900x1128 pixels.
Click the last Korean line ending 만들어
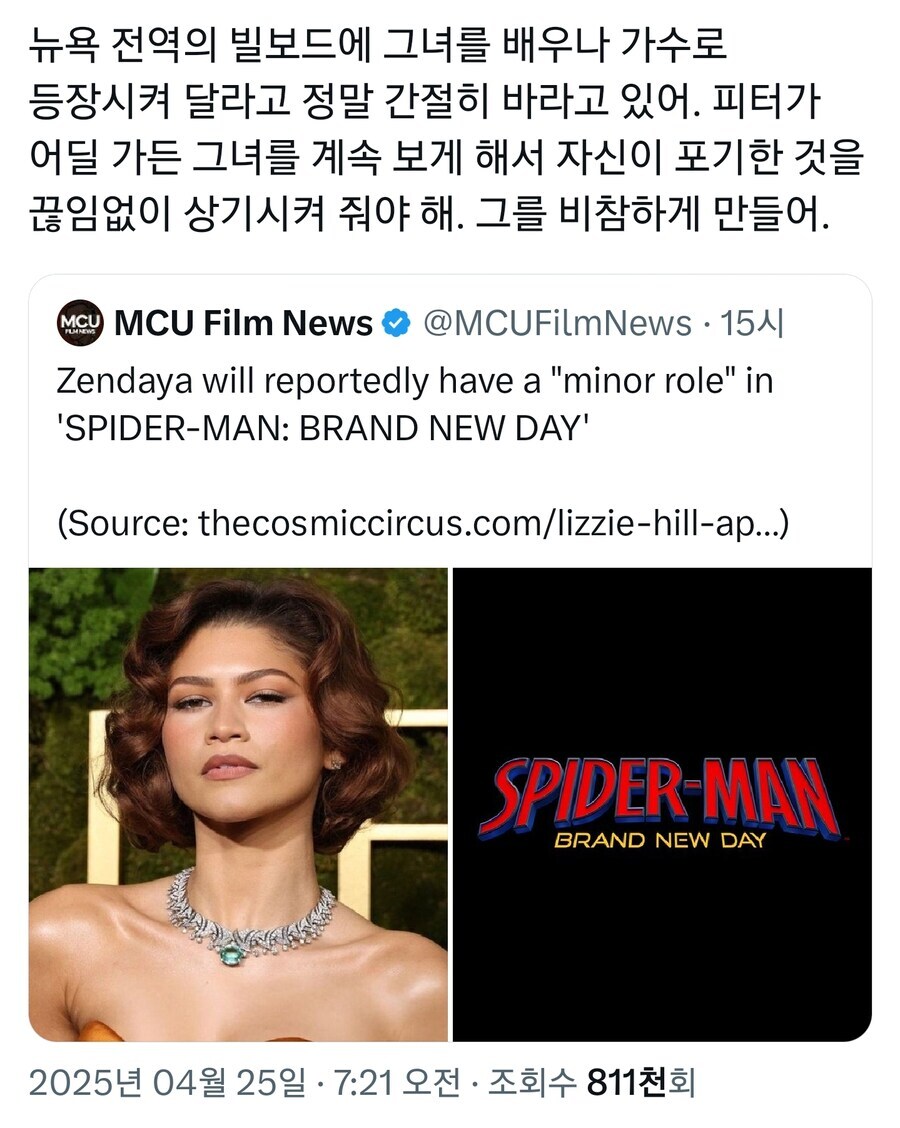point(430,215)
